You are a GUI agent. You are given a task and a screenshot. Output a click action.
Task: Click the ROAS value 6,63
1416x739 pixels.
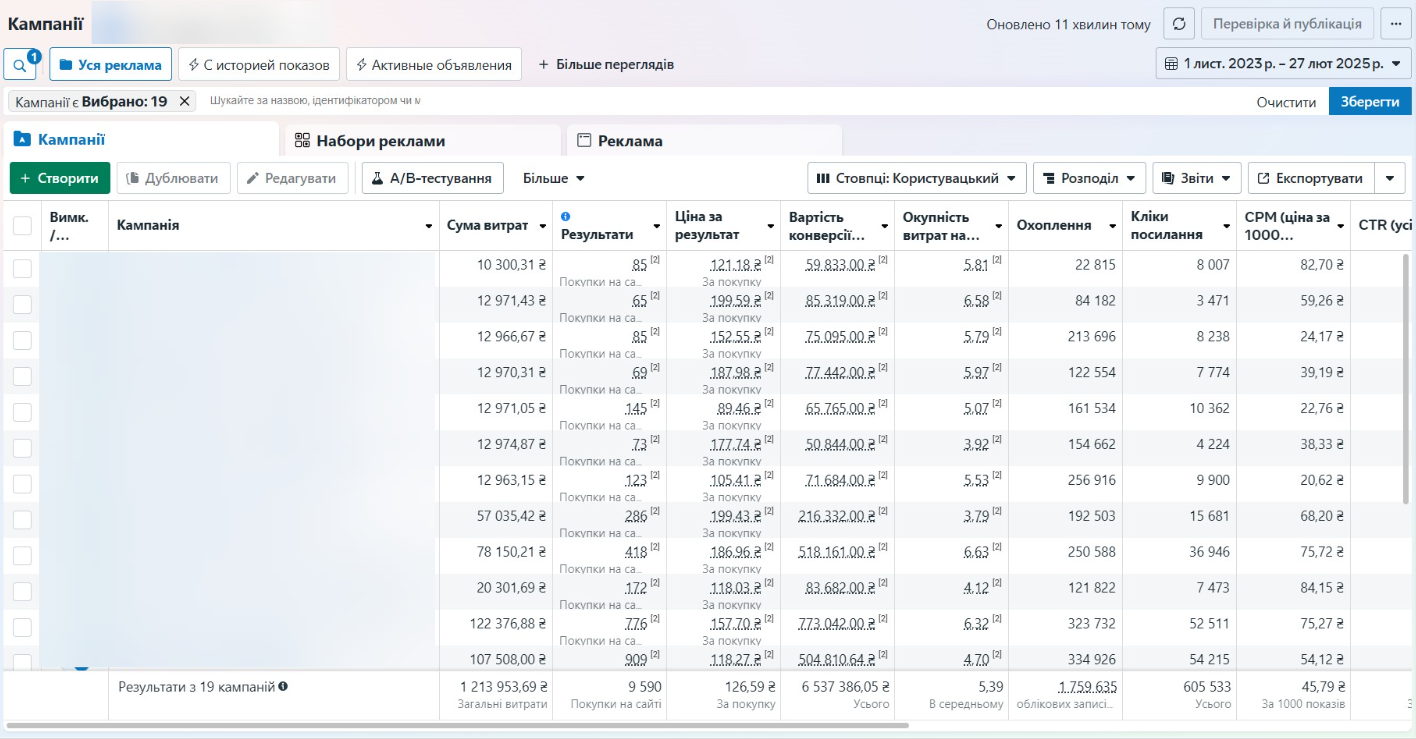tap(976, 552)
